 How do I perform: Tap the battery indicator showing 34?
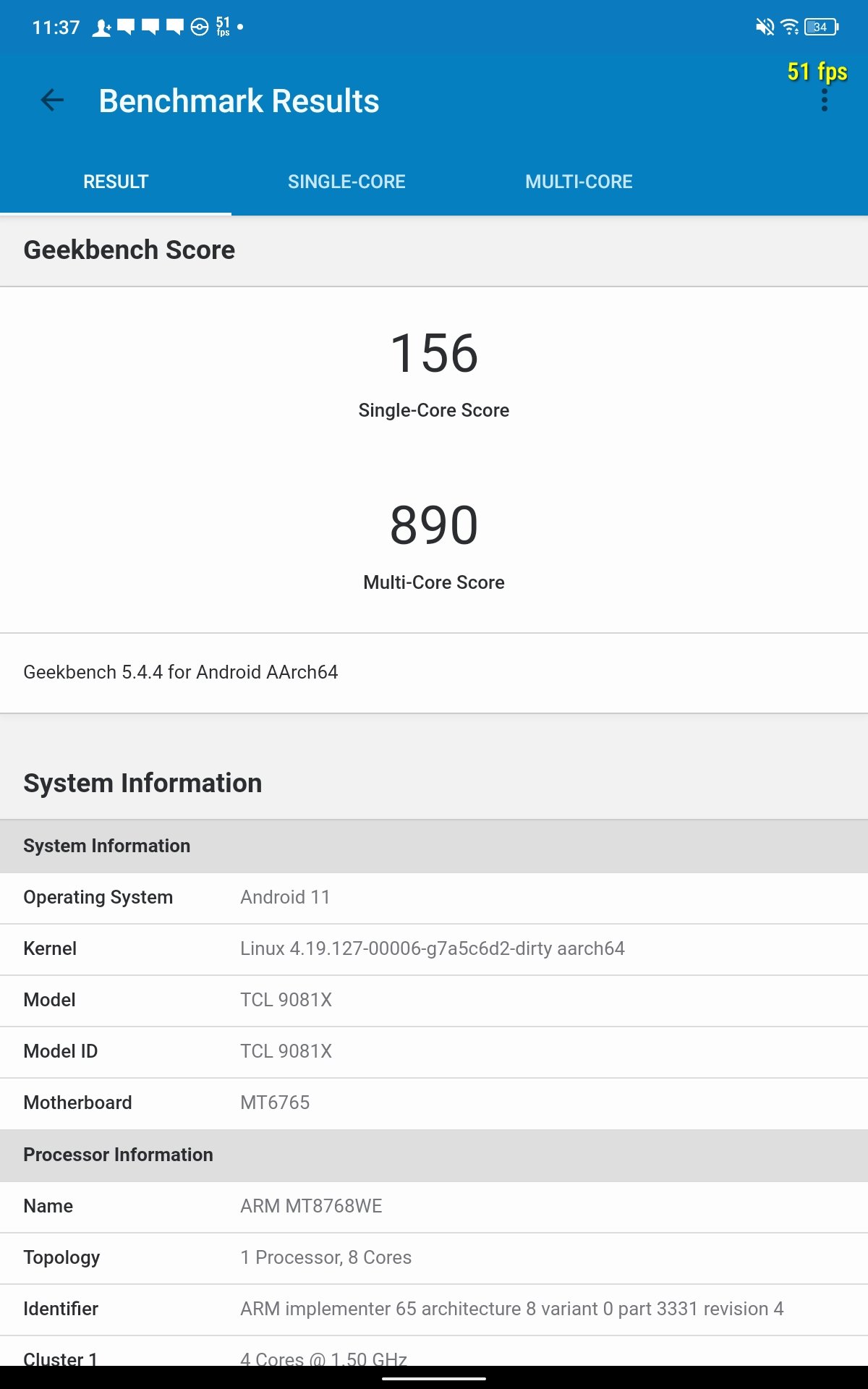pos(821,27)
